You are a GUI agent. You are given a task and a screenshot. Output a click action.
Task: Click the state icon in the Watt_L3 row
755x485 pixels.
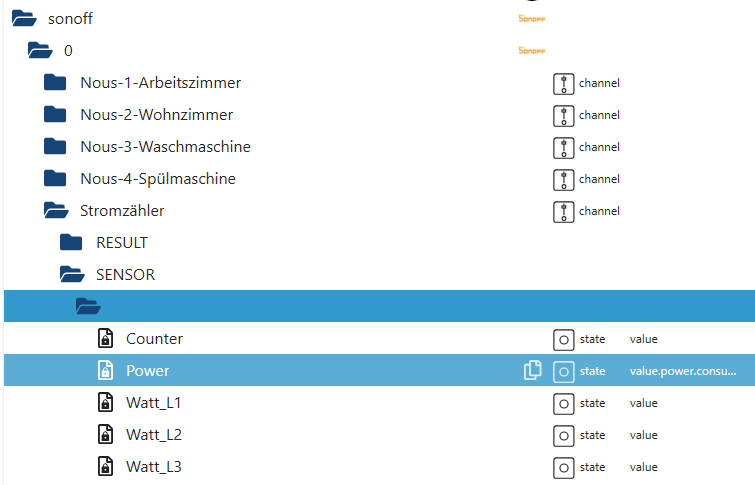point(564,467)
